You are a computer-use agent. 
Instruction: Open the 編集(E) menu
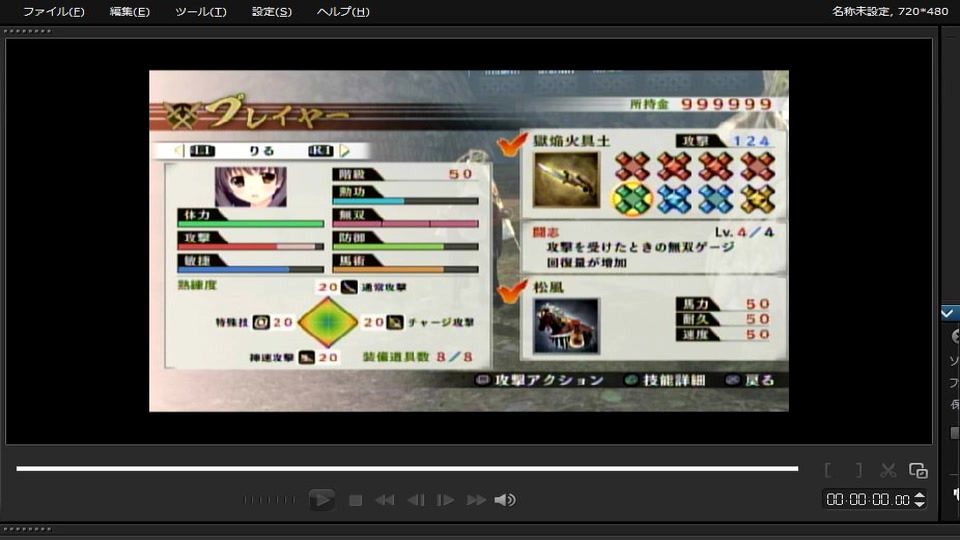[130, 12]
